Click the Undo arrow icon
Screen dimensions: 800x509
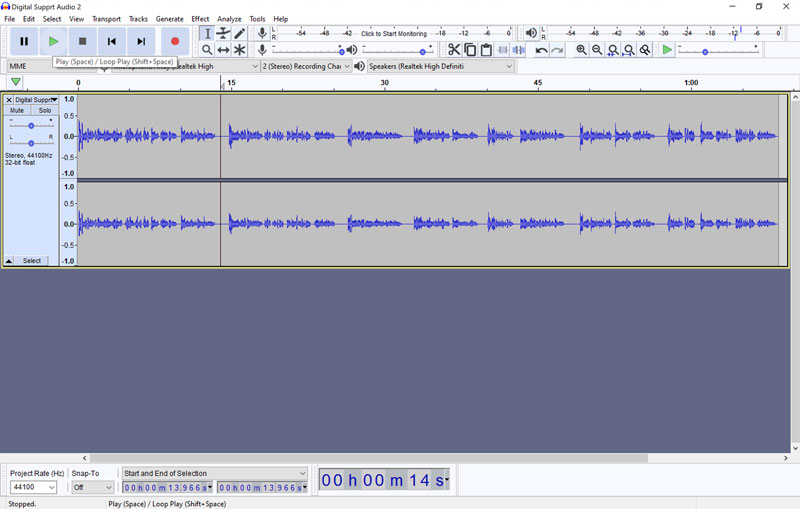click(x=541, y=50)
